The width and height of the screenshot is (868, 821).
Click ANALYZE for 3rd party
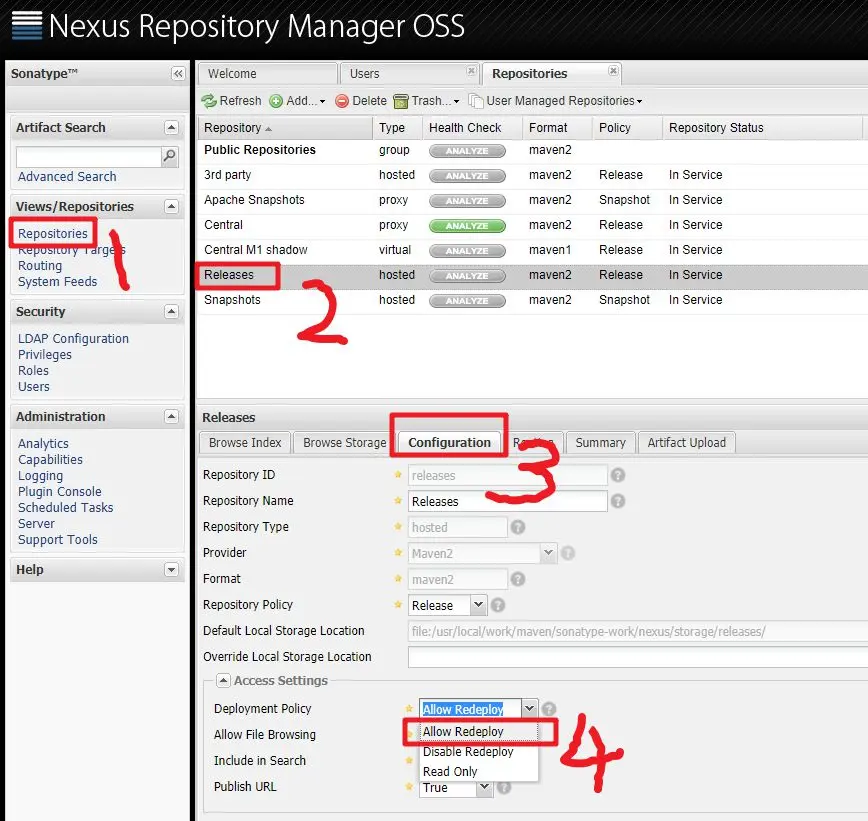pyautogui.click(x=467, y=175)
